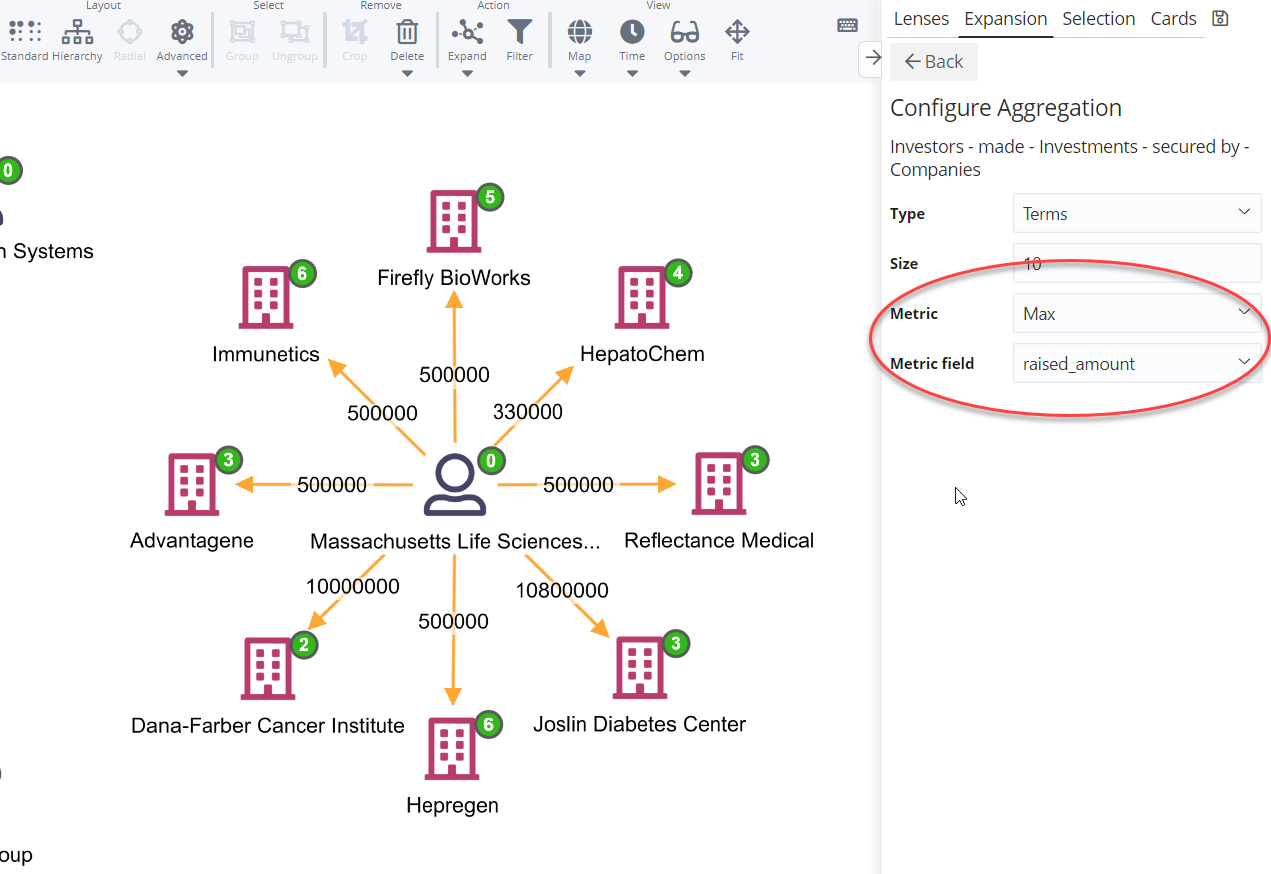Open dropdown arrow under Delete
1271x874 pixels.
(x=407, y=73)
